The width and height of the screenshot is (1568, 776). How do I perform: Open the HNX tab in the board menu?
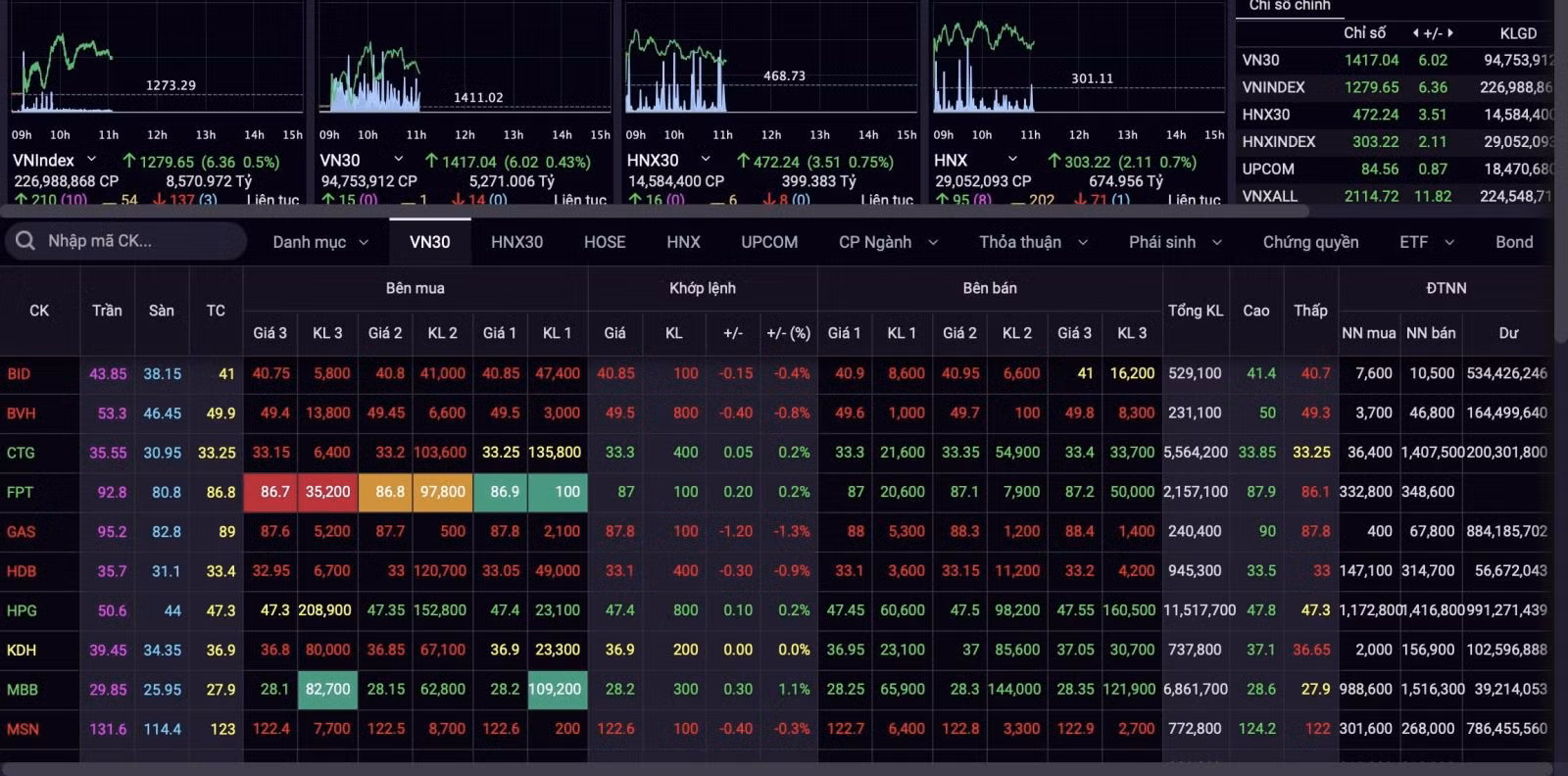[x=683, y=242]
